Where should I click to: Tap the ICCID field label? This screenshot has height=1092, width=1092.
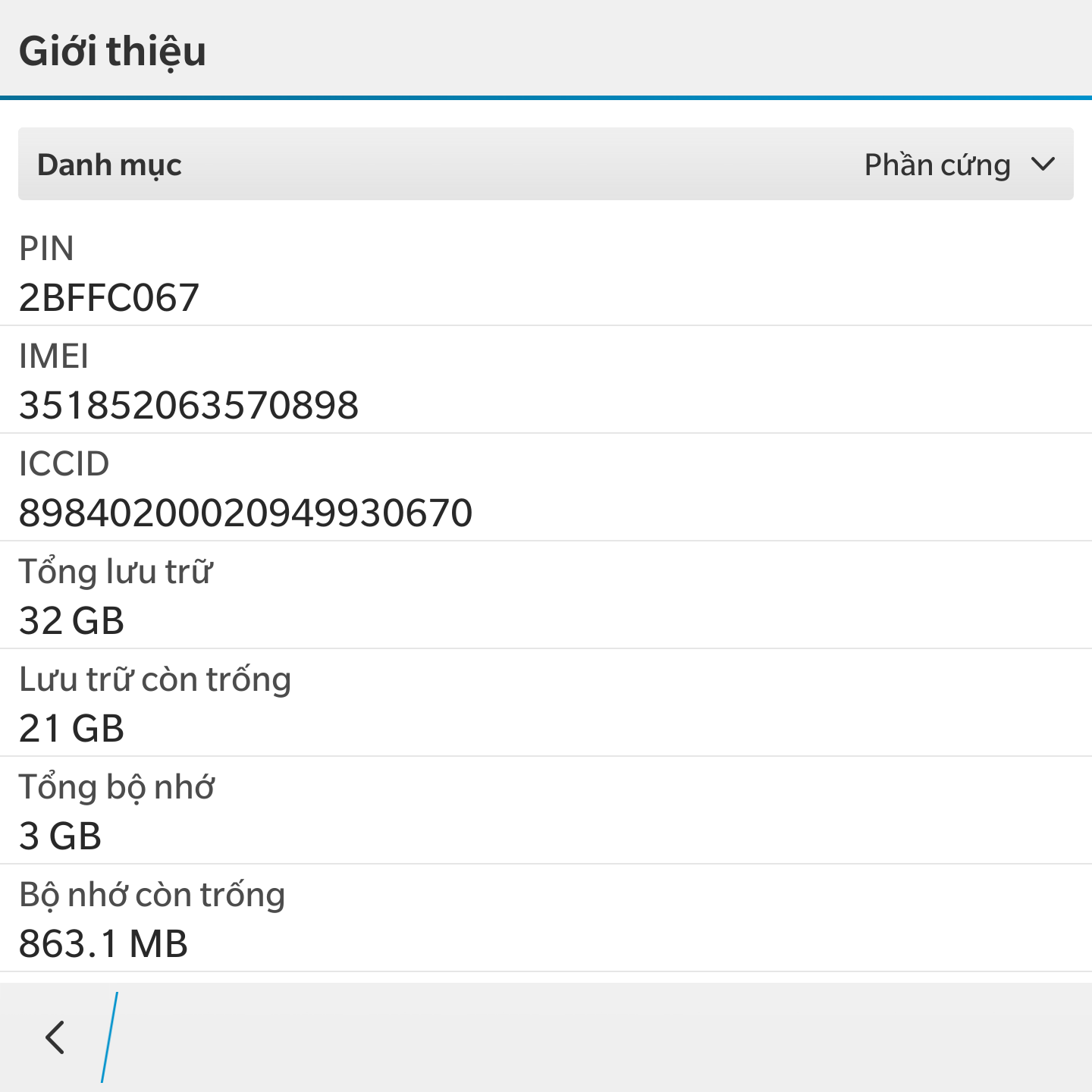pos(64,464)
